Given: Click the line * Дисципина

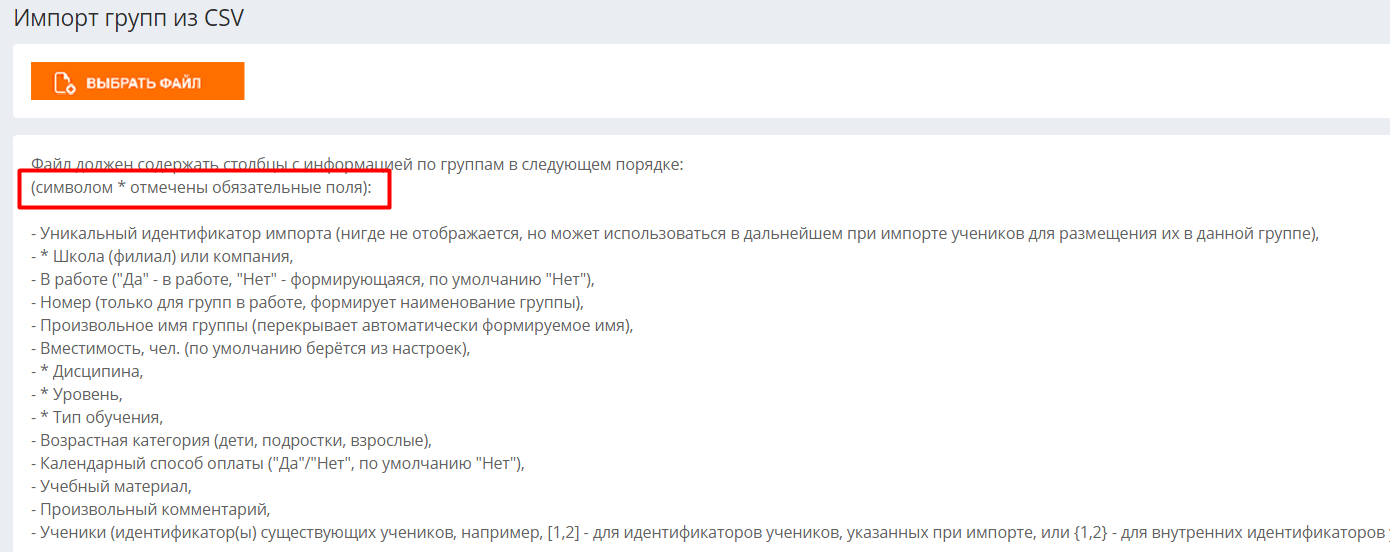Looking at the screenshot, I should [88, 371].
